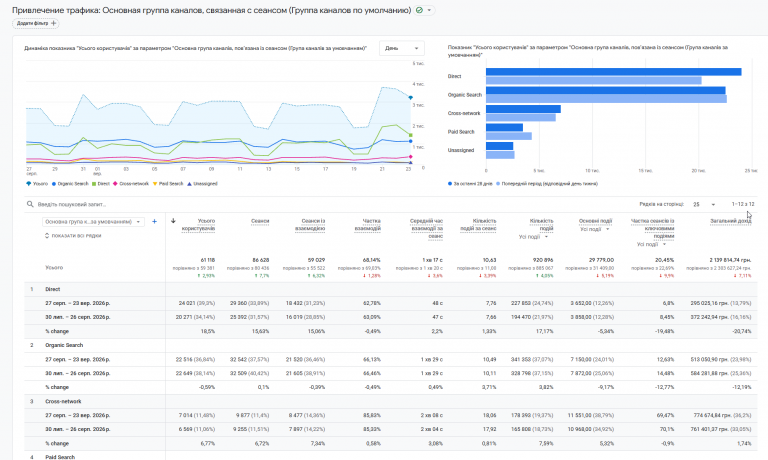Sort by the Середній час взаємодії за сеанс header
This screenshot has height=460, width=768.
point(427,228)
